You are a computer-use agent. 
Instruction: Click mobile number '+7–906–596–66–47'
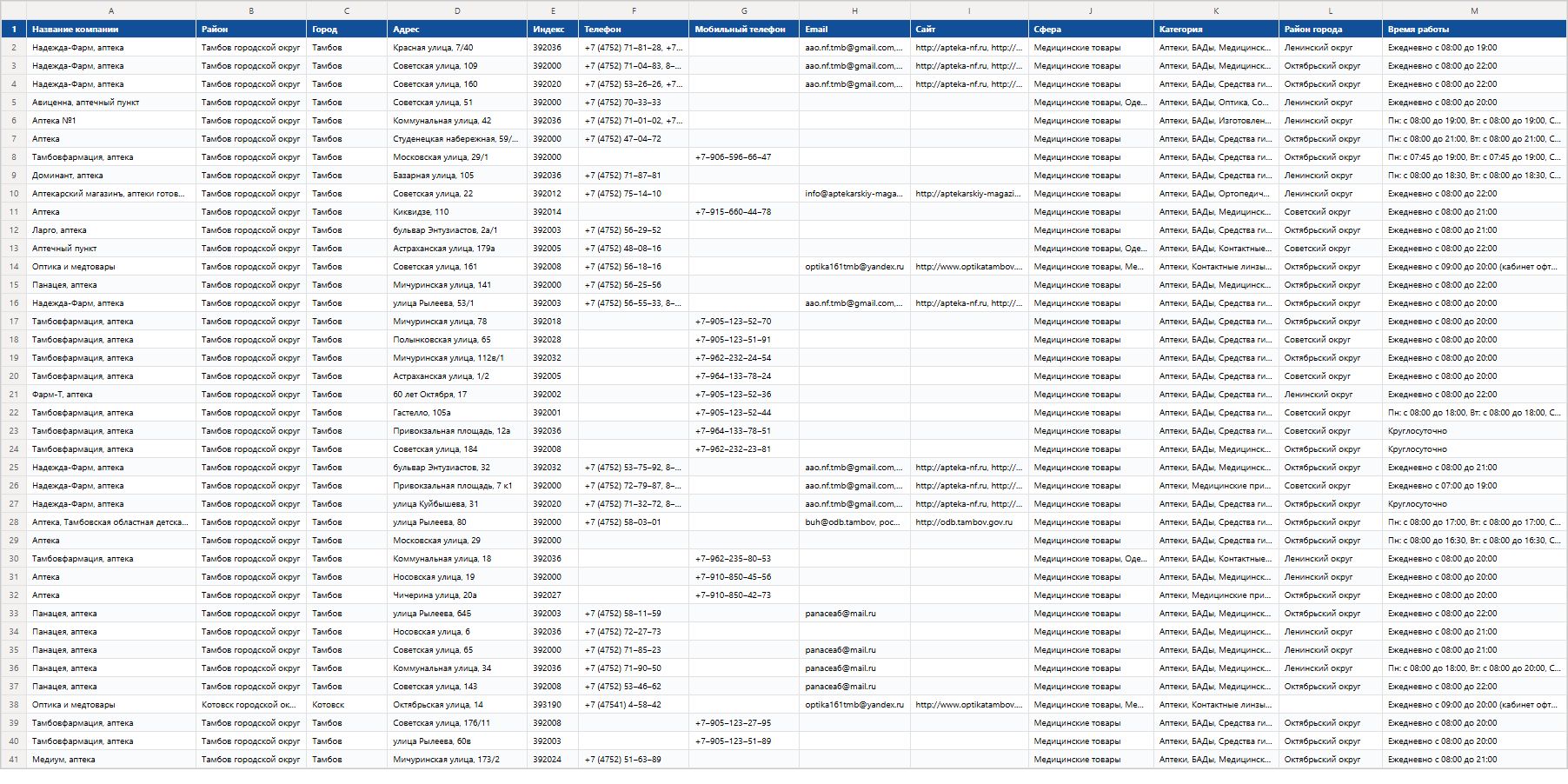click(744, 157)
